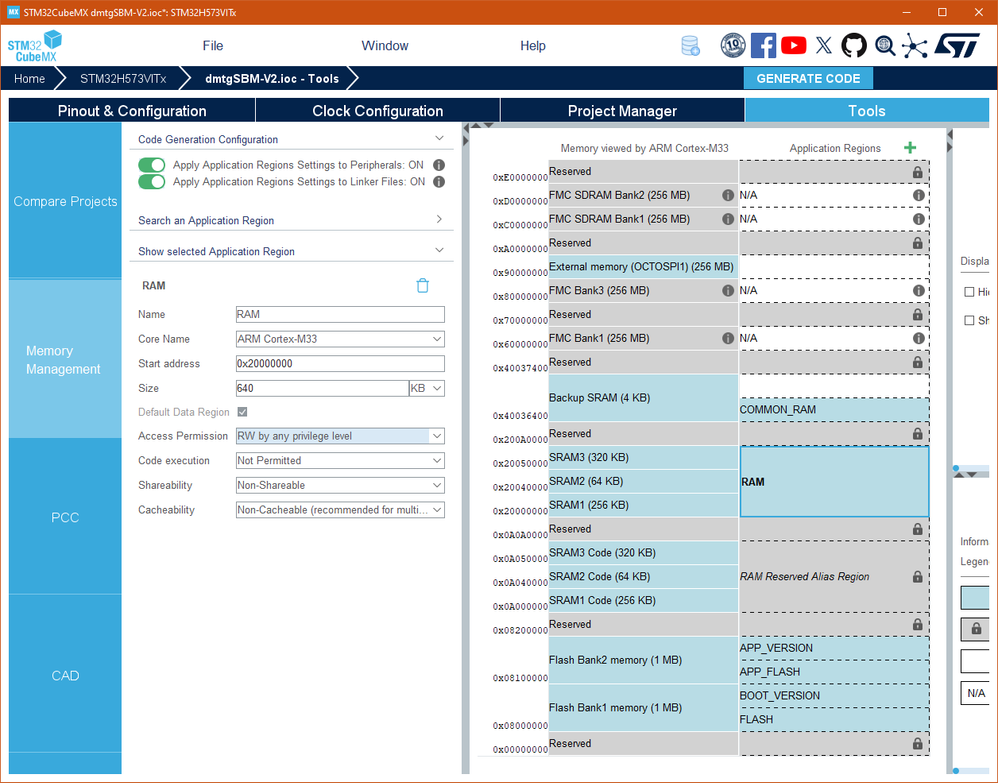Click the STM32CubeMX logo
Image resolution: width=998 pixels, height=783 pixels.
point(35,46)
